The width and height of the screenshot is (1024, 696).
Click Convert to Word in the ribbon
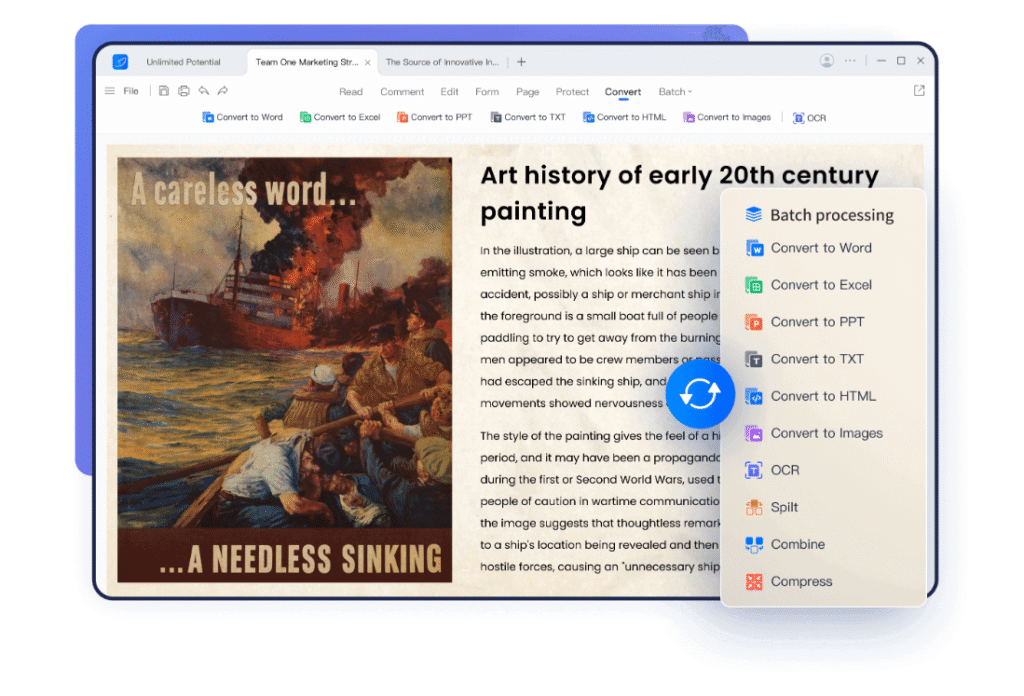(x=242, y=118)
